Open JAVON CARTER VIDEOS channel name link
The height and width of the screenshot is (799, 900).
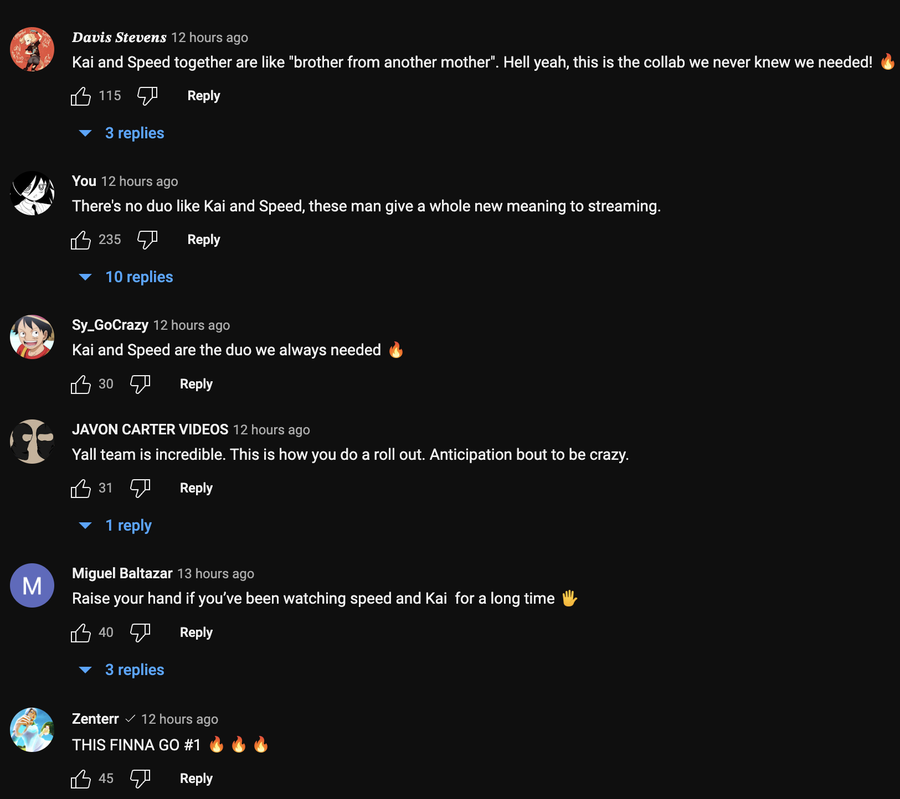tap(150, 429)
